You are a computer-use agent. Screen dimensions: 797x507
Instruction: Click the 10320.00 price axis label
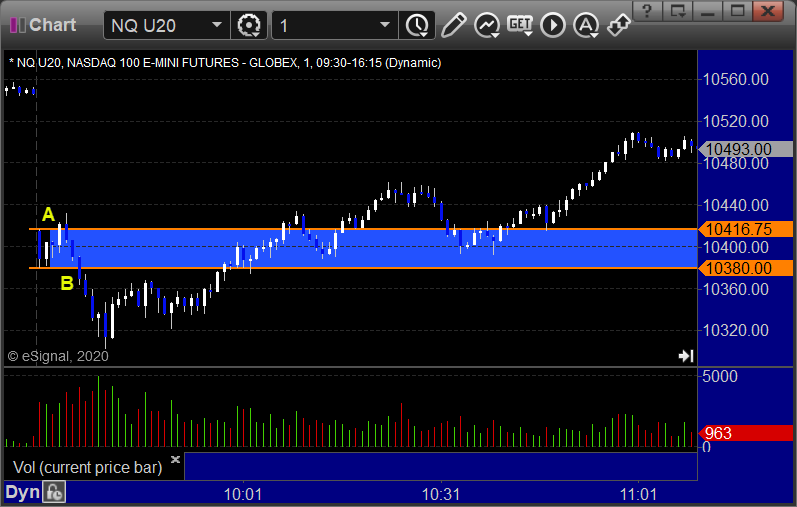735,331
